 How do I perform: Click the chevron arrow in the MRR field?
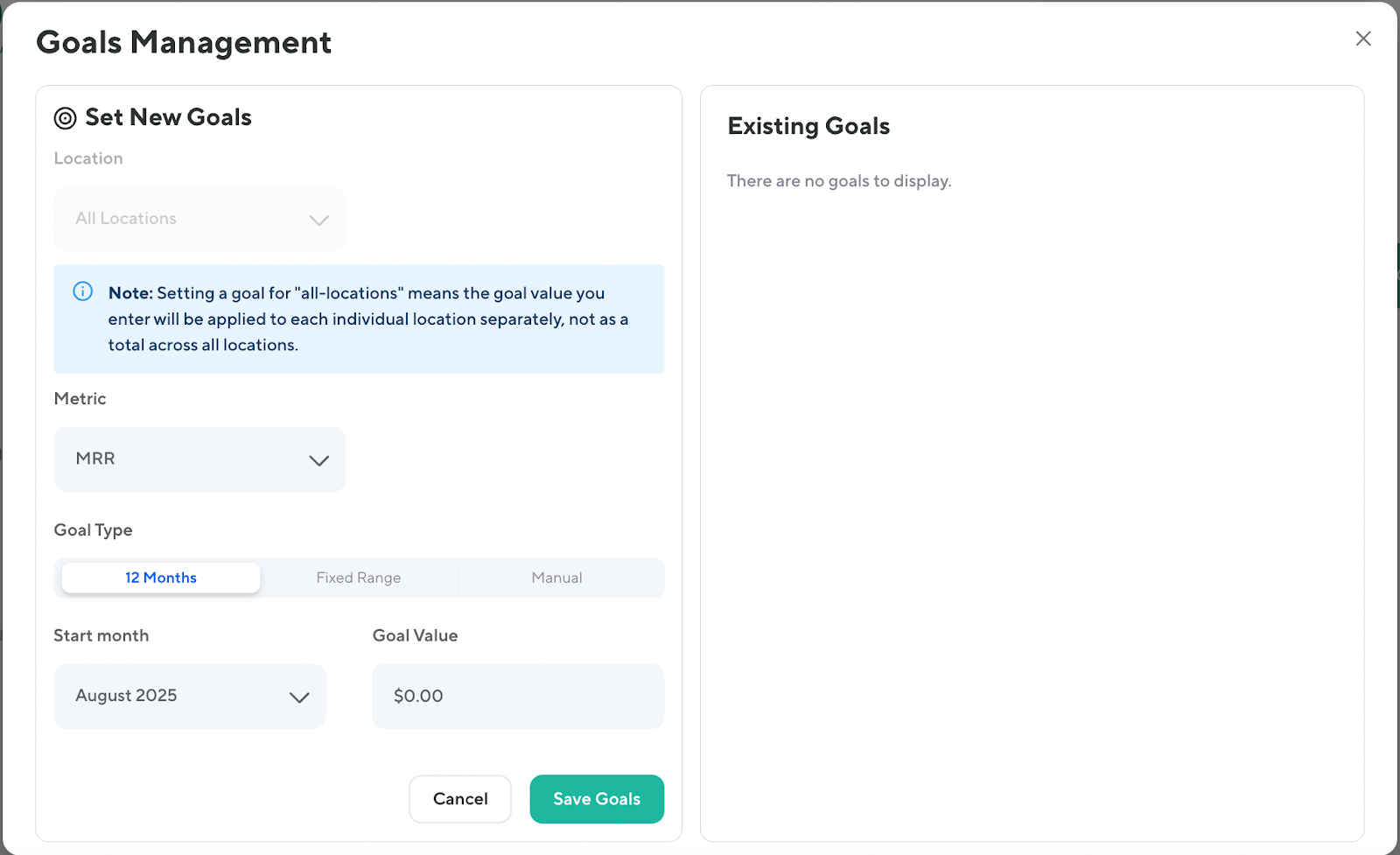(318, 460)
